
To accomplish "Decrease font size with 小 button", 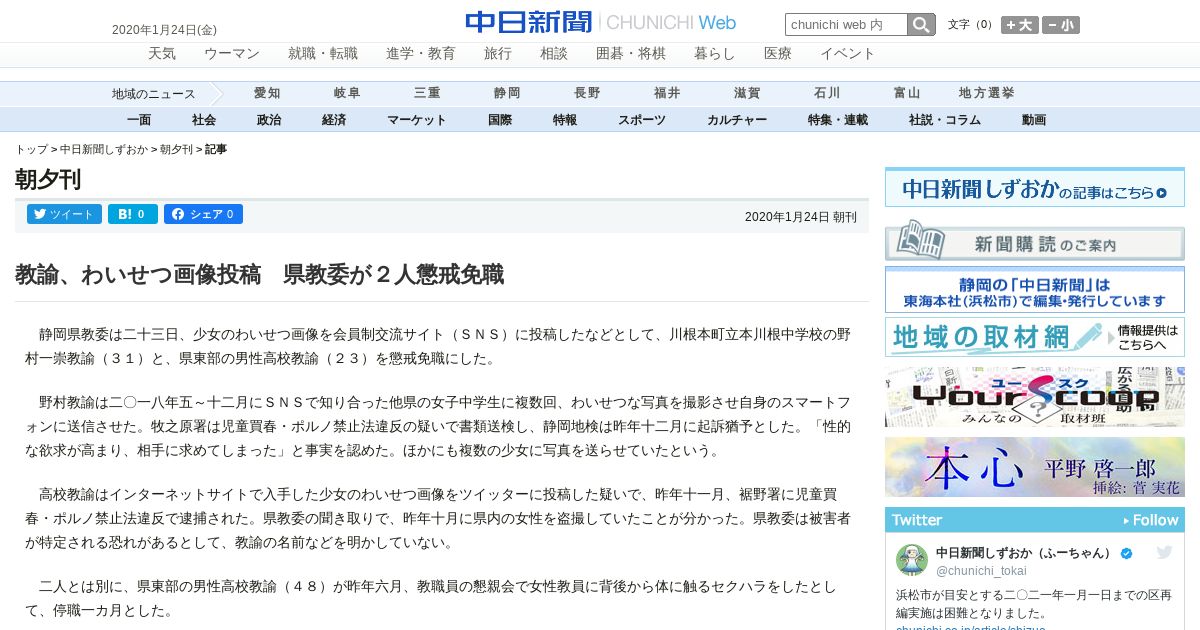I will pyautogui.click(x=1061, y=25).
